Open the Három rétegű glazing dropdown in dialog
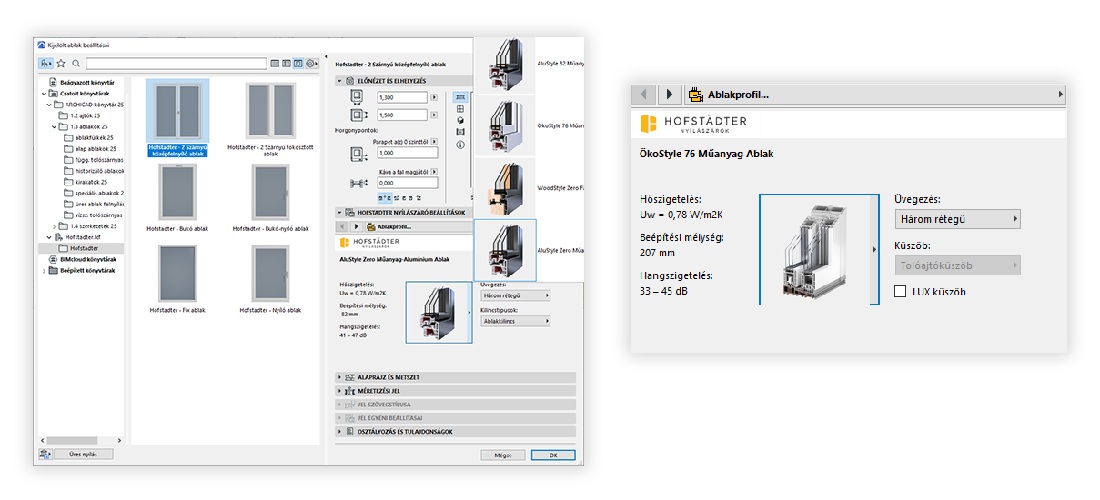Image resolution: width=1100 pixels, height=500 pixels. [x=515, y=296]
